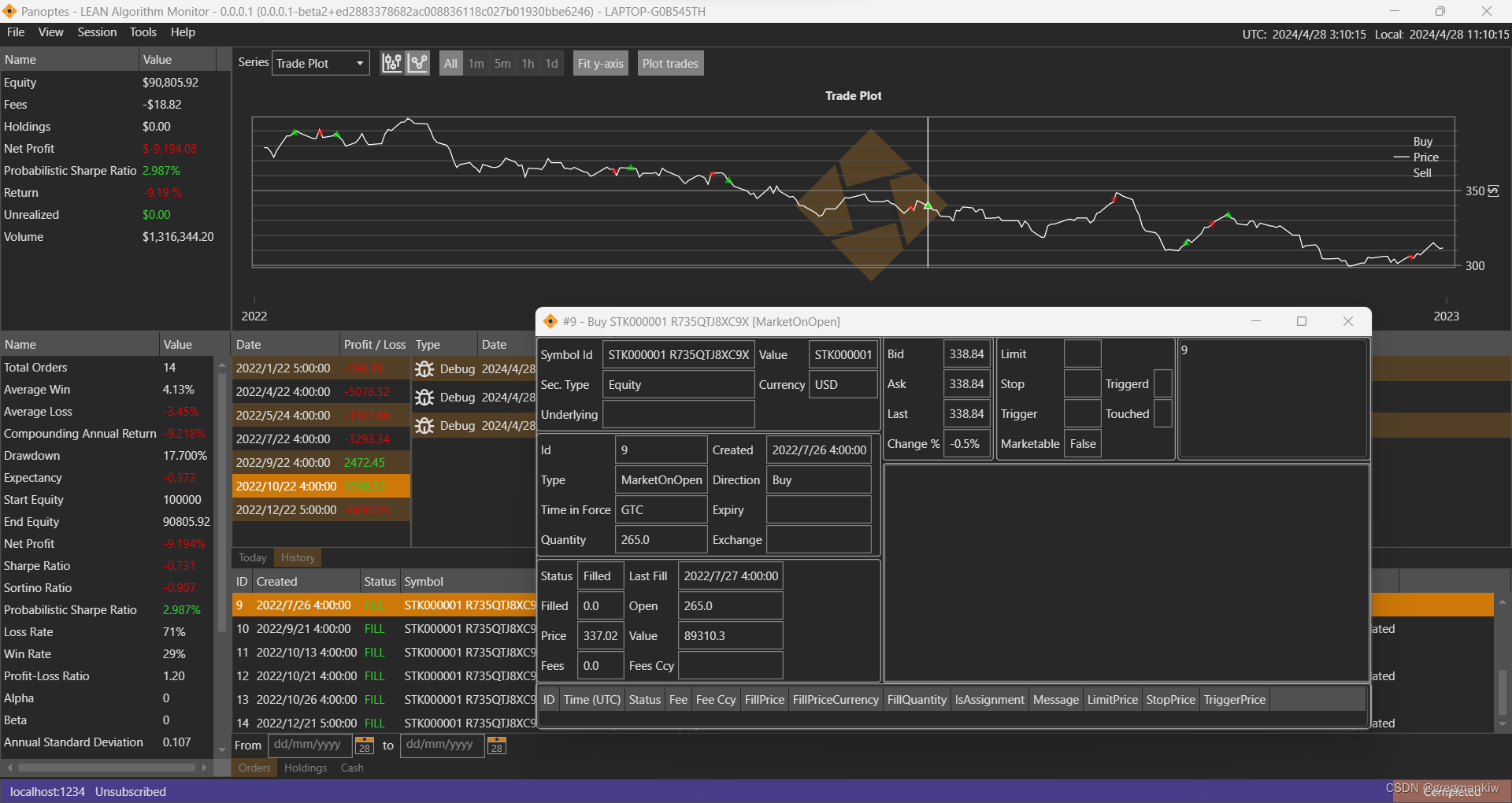The image size is (1512, 803).
Task: Switch to the Holdings tab
Action: [306, 768]
